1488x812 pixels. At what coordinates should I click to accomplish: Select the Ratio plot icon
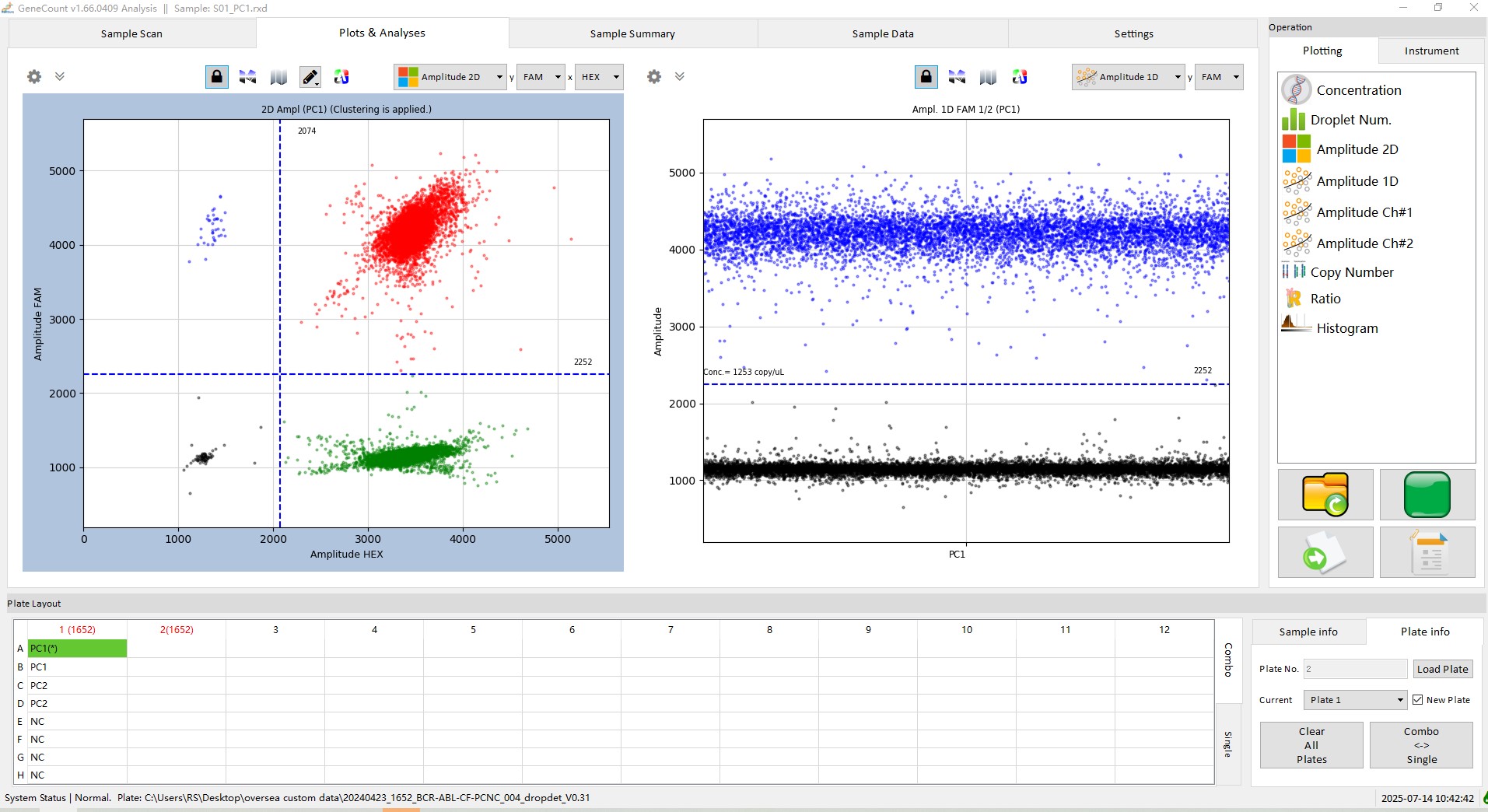pyautogui.click(x=1294, y=298)
